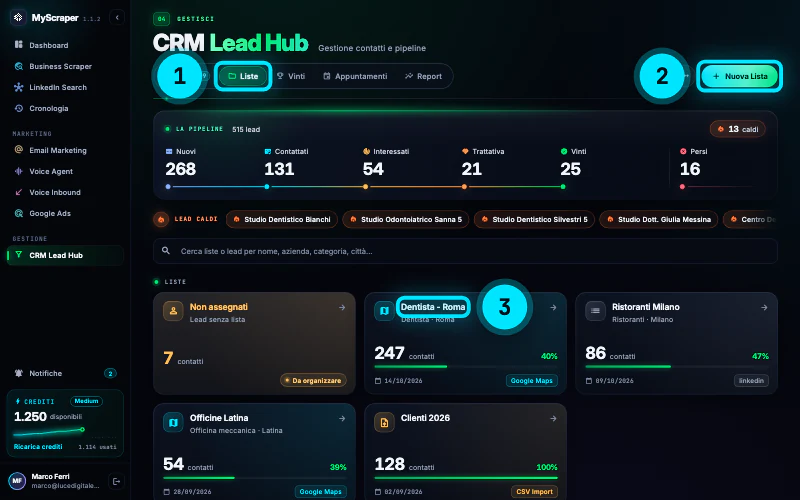Create a new list with Nuova Lista
The width and height of the screenshot is (800, 500).
(x=739, y=76)
